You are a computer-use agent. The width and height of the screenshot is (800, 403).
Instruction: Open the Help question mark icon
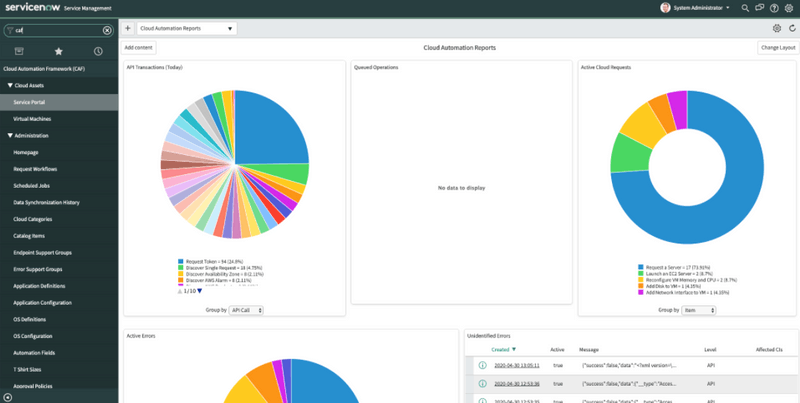775,8
